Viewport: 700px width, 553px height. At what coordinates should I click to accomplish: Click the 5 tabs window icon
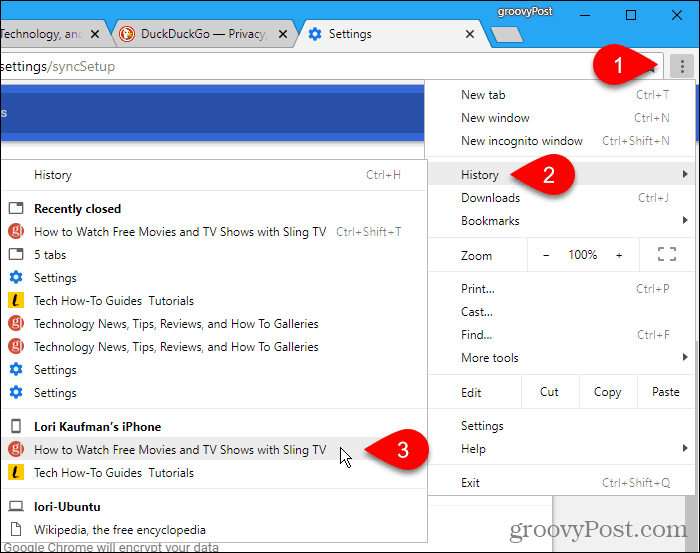coord(16,254)
